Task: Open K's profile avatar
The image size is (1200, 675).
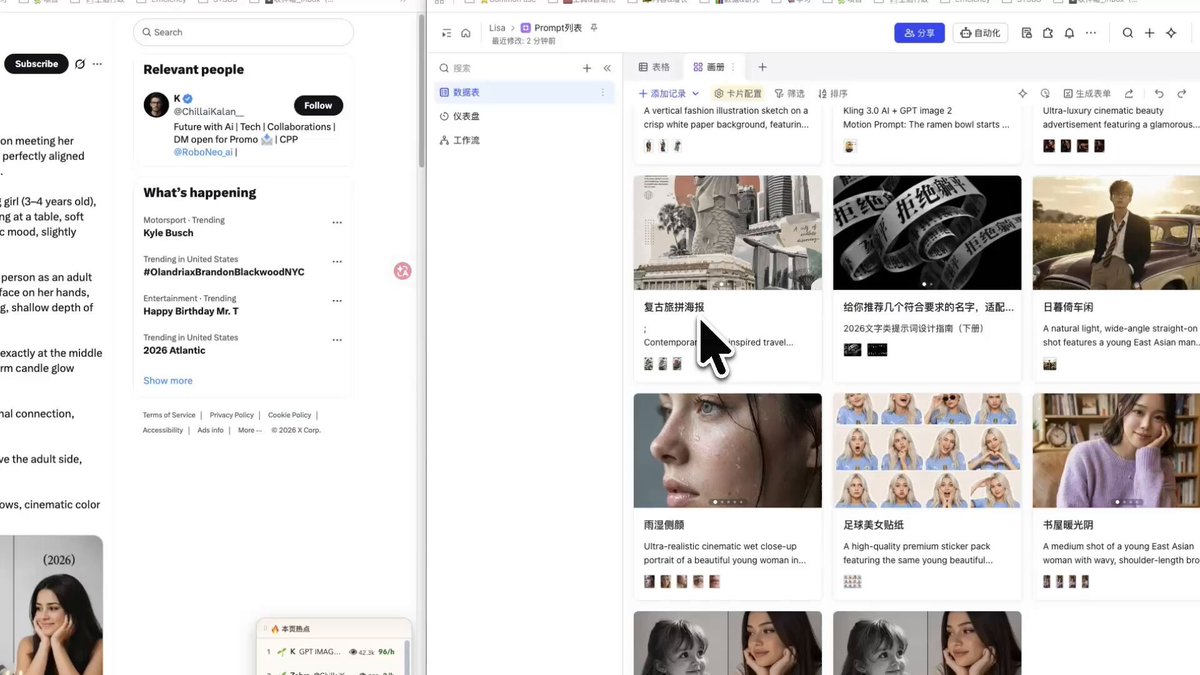Action: tap(156, 105)
